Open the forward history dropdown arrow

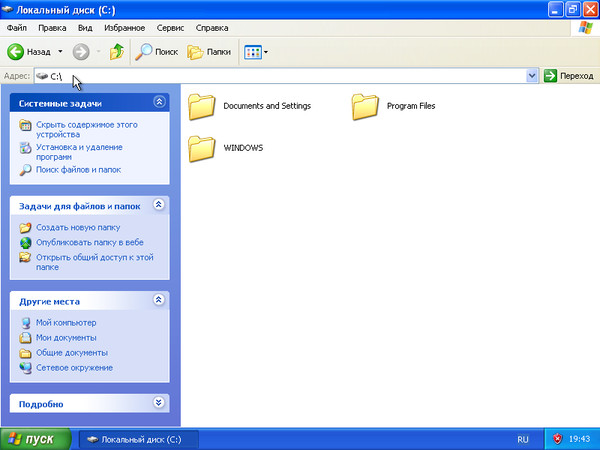point(98,51)
